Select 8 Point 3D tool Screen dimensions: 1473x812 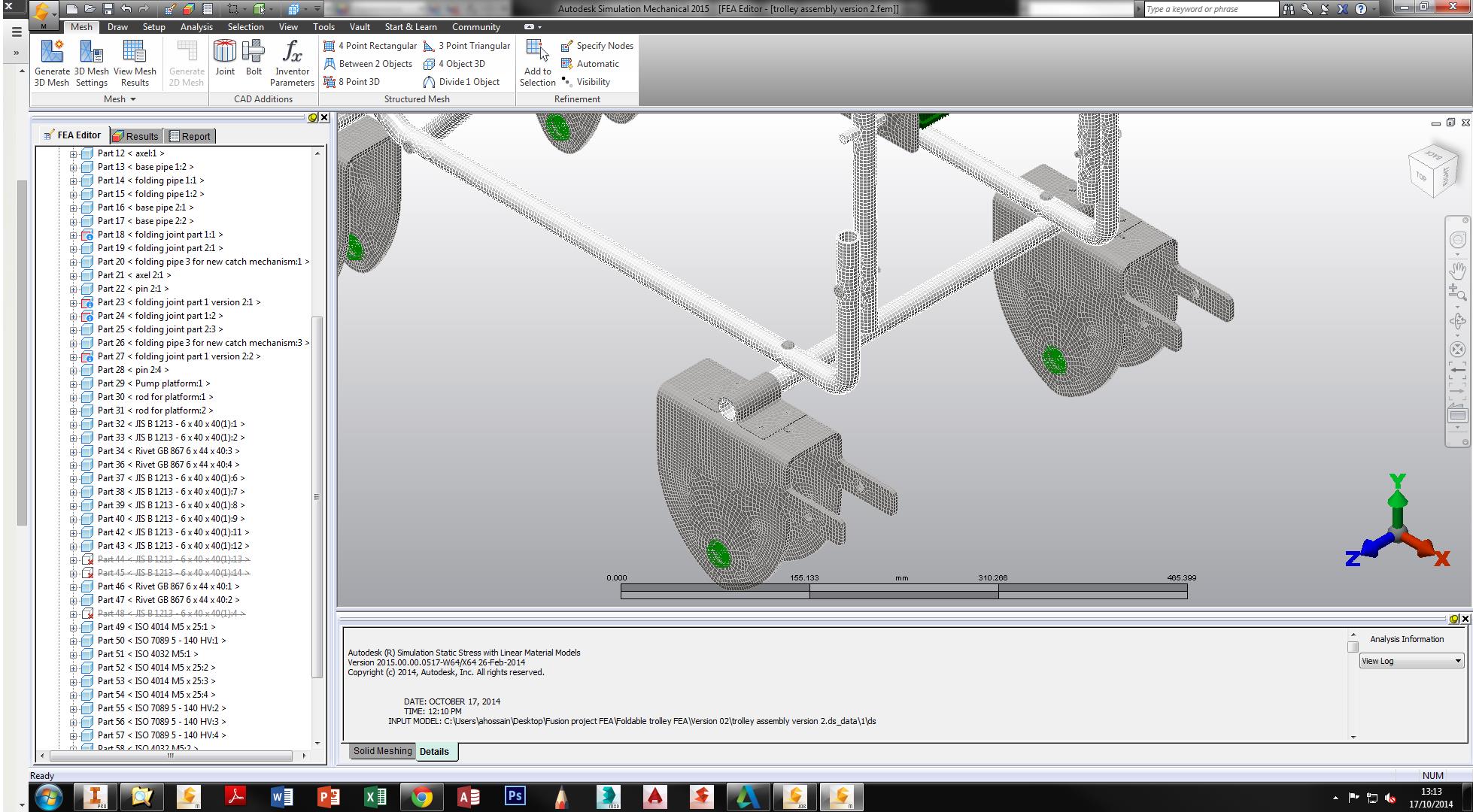tap(352, 82)
